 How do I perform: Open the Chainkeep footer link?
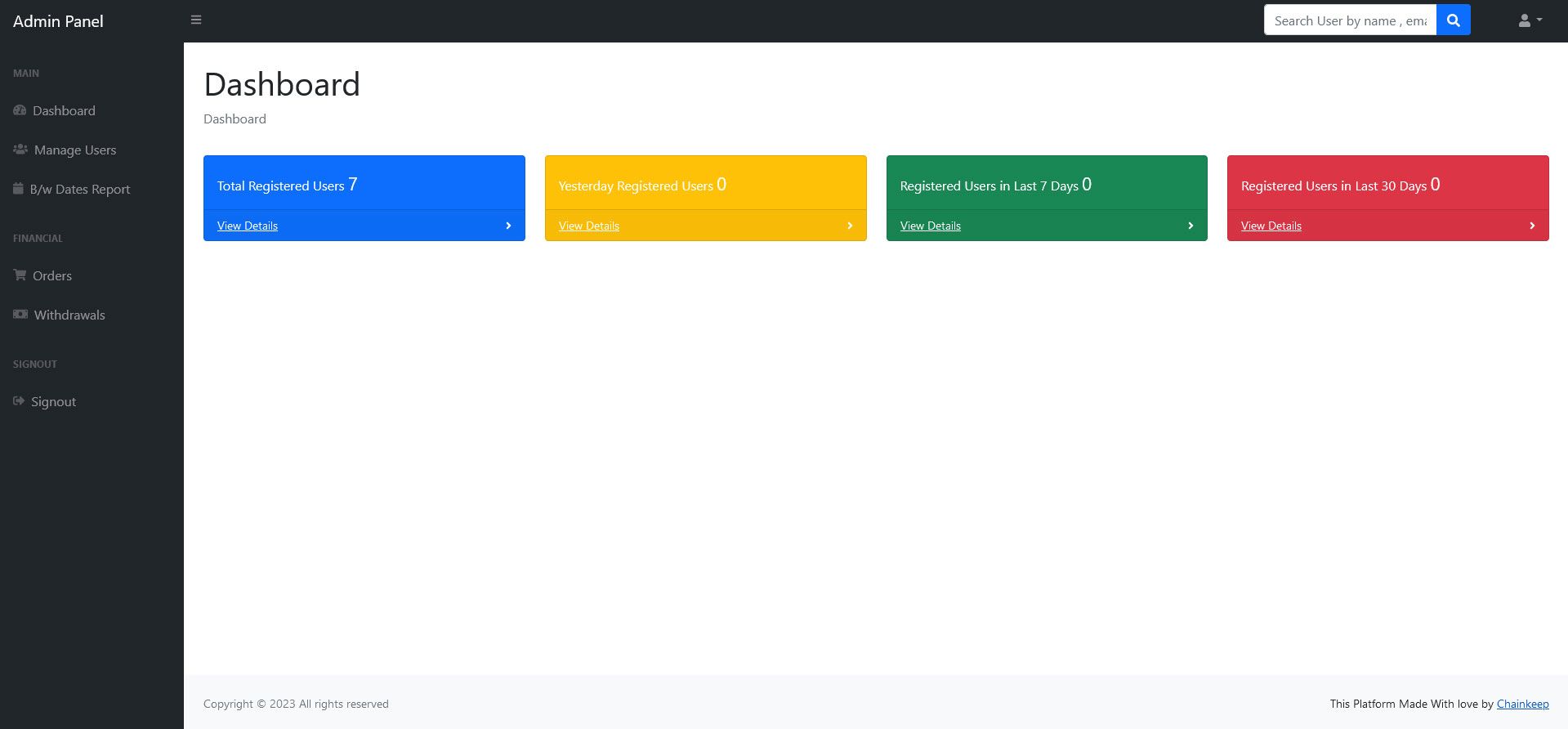1522,704
